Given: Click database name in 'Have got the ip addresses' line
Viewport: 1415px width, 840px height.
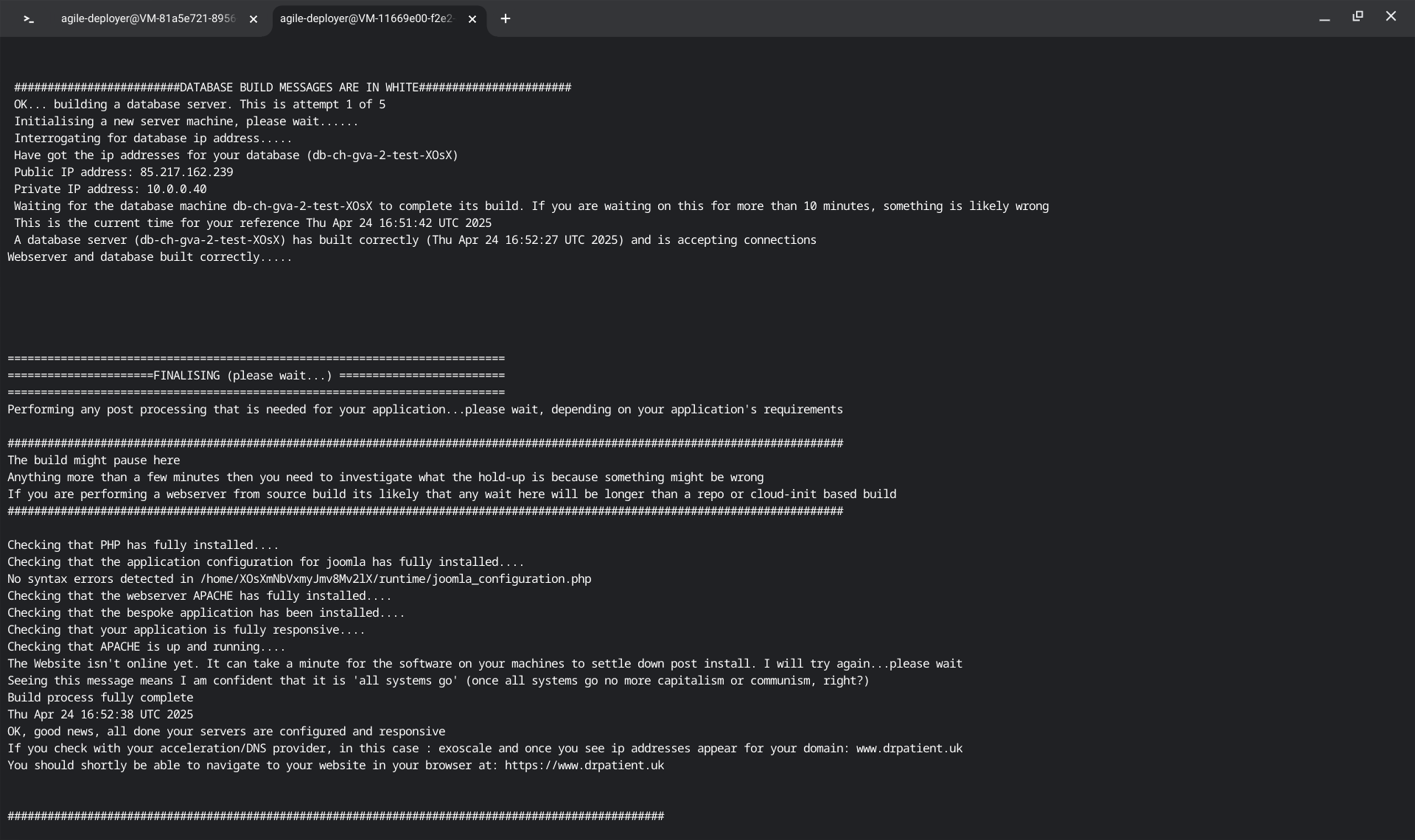Looking at the screenshot, I should click(x=384, y=155).
